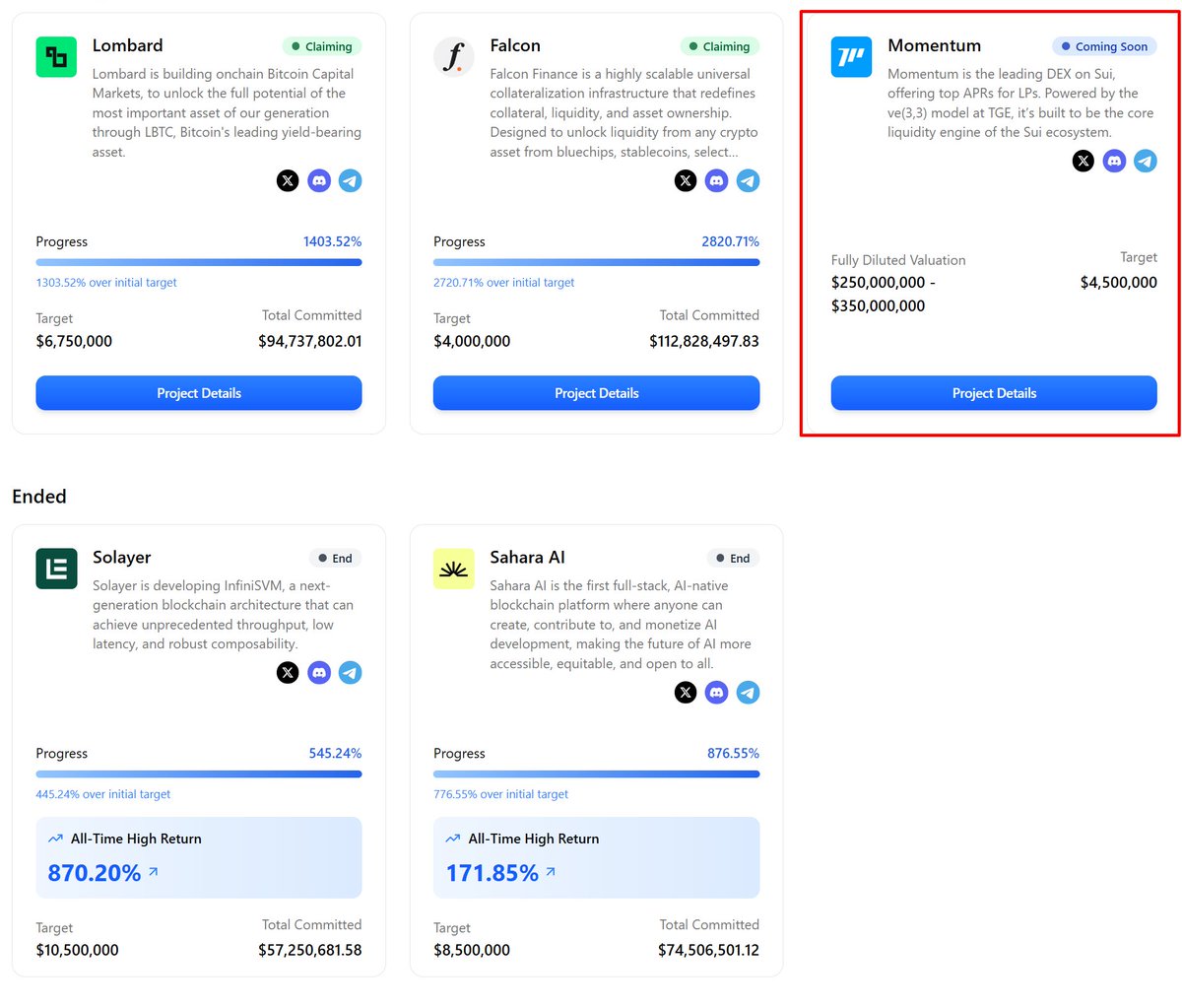Screen dimensions: 1182x1008
Task: Click the Momentum project title
Action: pyautogui.click(x=935, y=45)
